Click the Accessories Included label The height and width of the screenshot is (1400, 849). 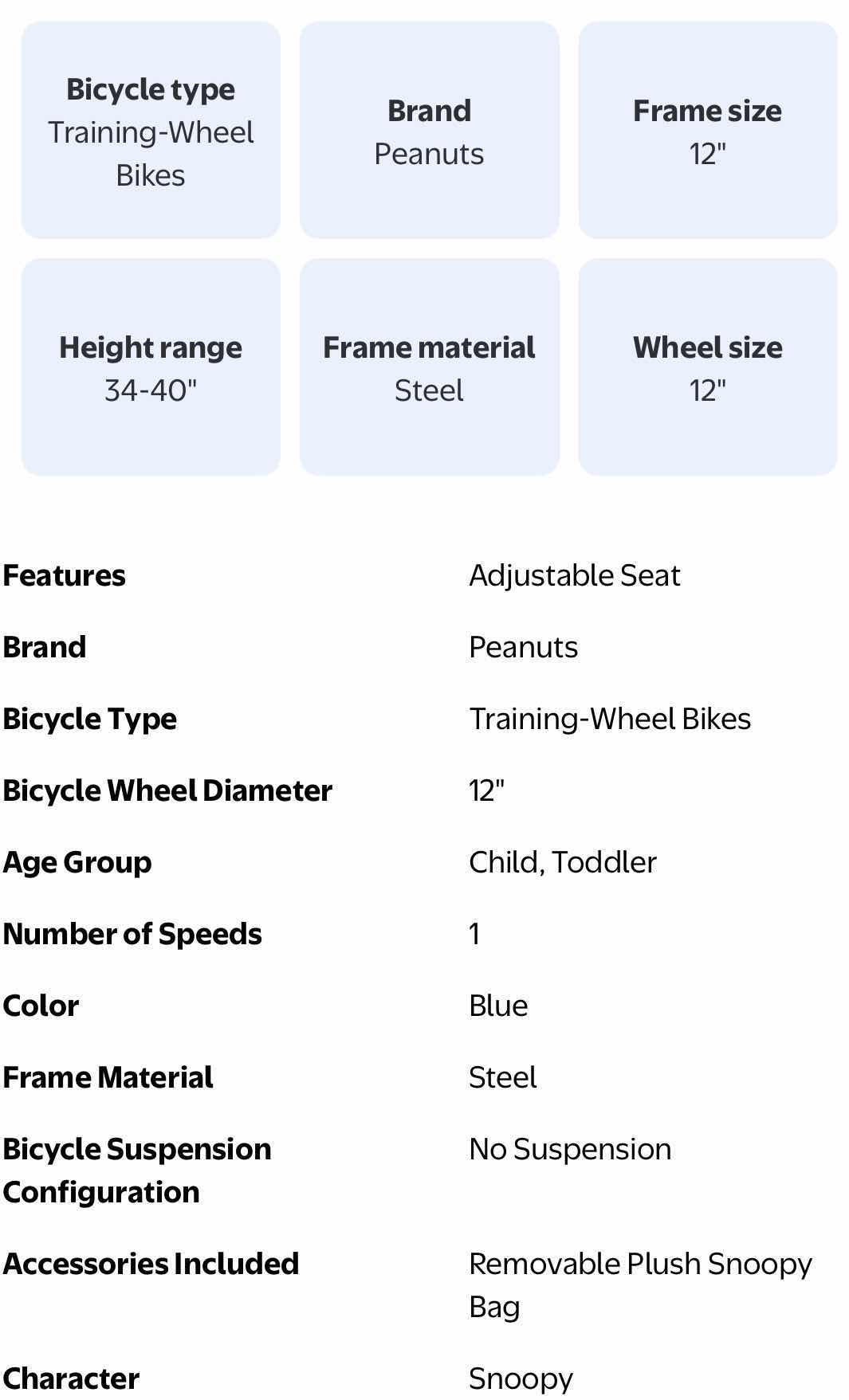coord(151,1264)
